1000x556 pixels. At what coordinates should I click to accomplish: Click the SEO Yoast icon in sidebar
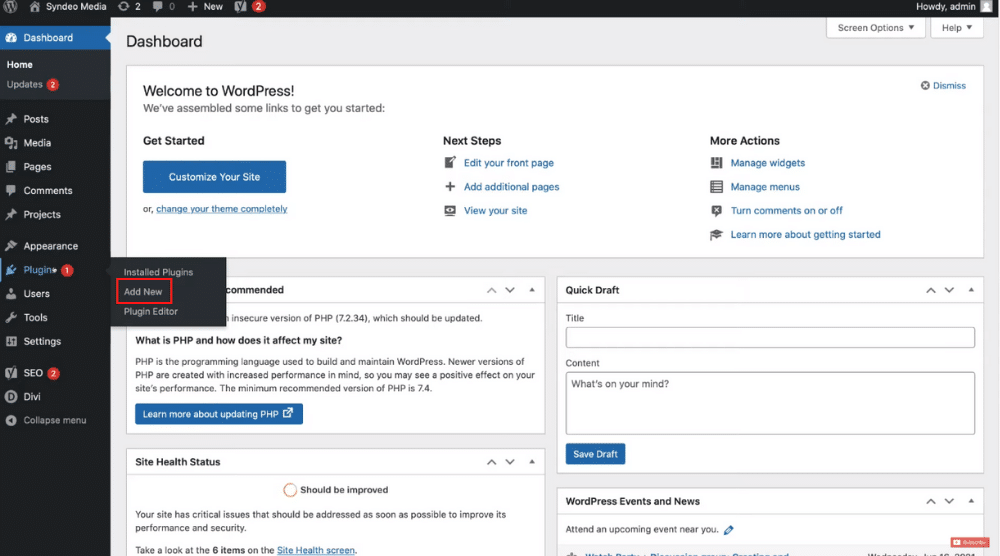coord(11,373)
